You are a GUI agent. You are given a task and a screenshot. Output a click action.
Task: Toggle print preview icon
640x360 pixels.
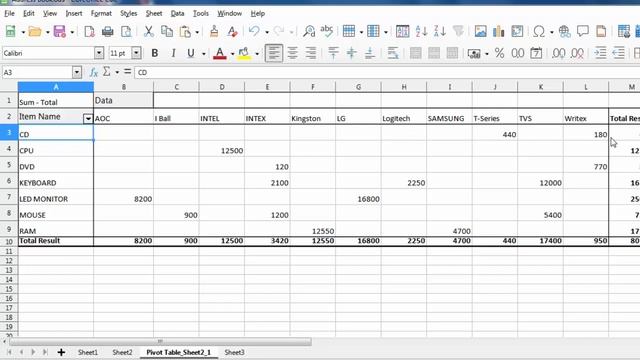[x=126, y=31]
